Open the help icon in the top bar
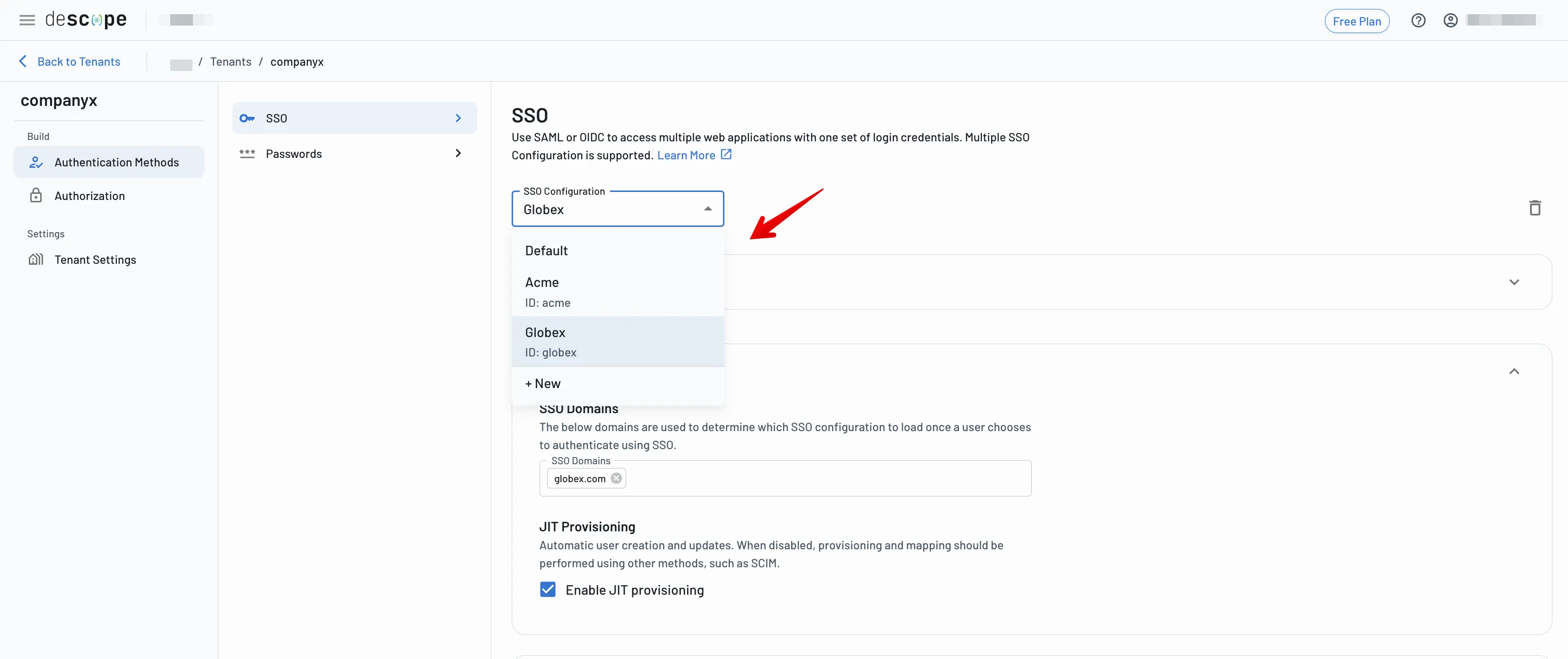 (x=1419, y=20)
